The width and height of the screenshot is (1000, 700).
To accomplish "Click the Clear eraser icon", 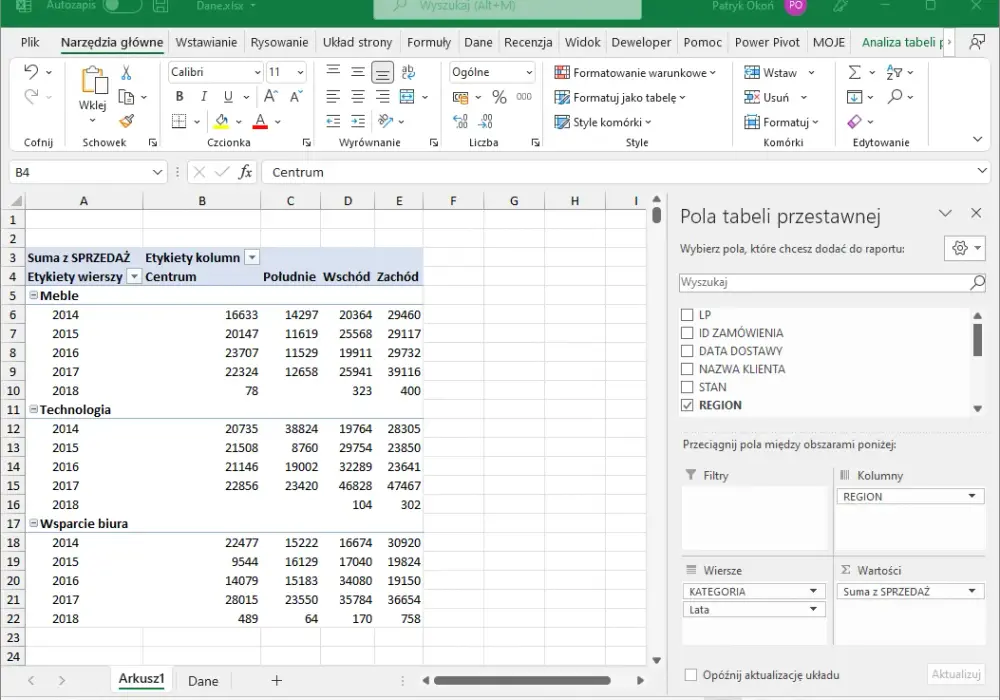I will pyautogui.click(x=855, y=121).
